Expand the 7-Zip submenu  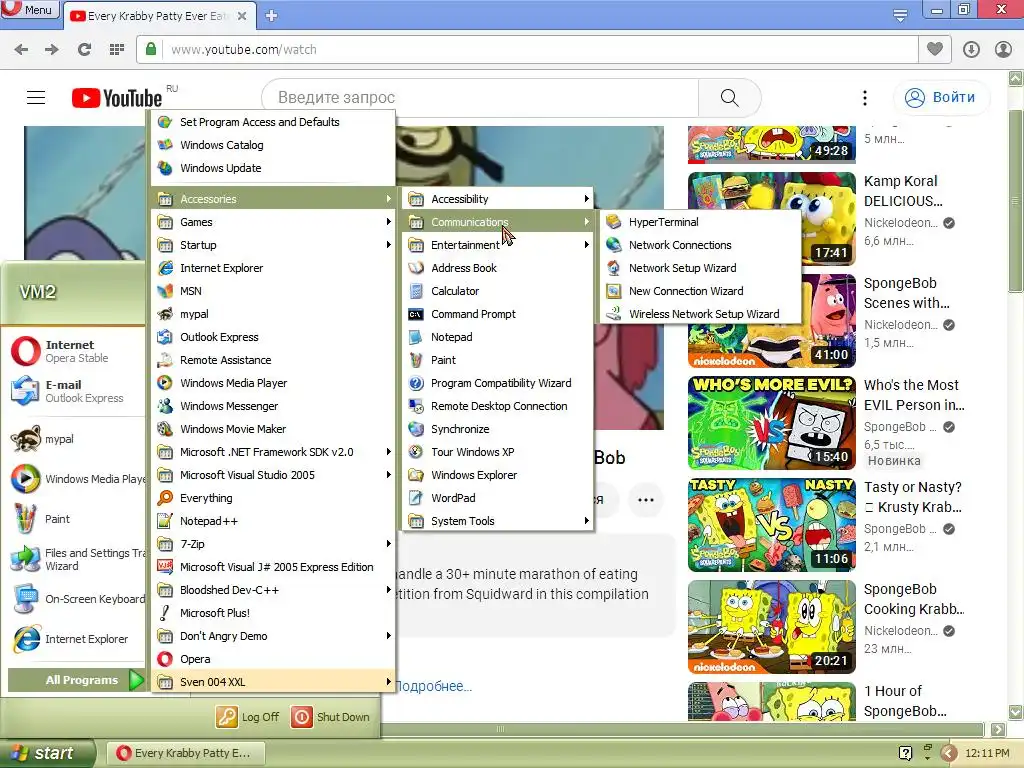[273, 544]
